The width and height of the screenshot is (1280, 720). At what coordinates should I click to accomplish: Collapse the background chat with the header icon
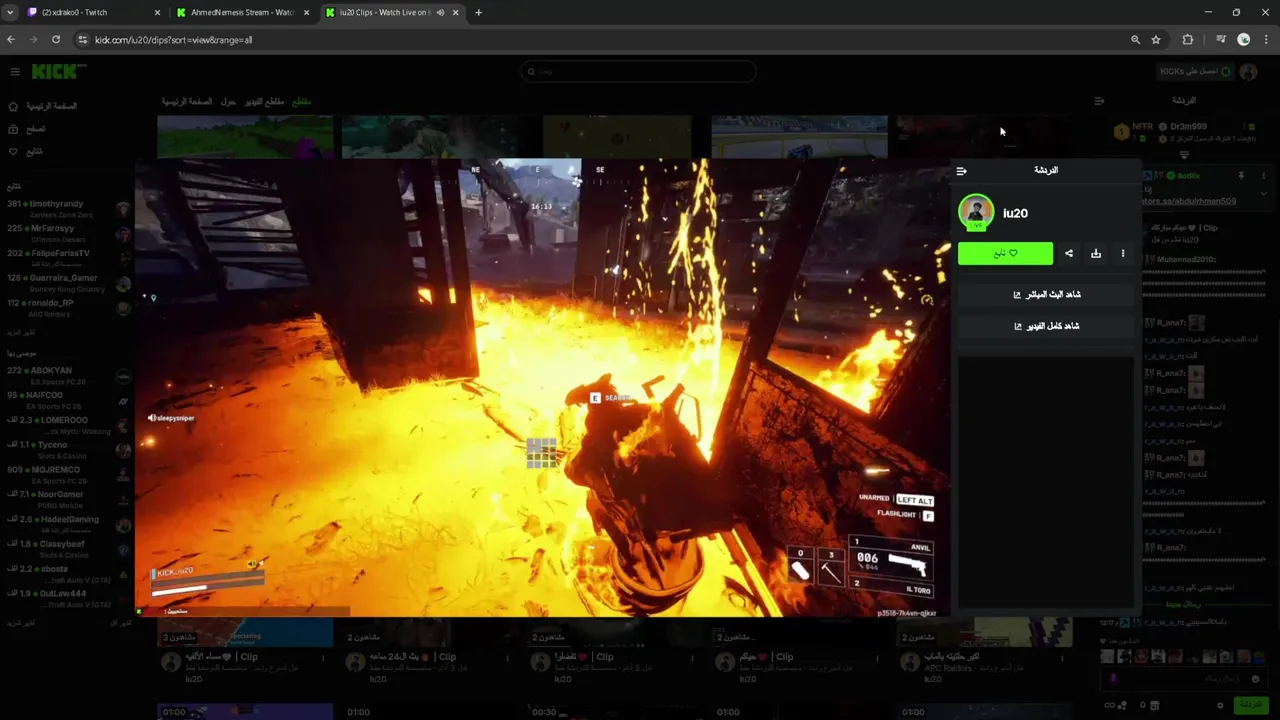pos(1099,101)
